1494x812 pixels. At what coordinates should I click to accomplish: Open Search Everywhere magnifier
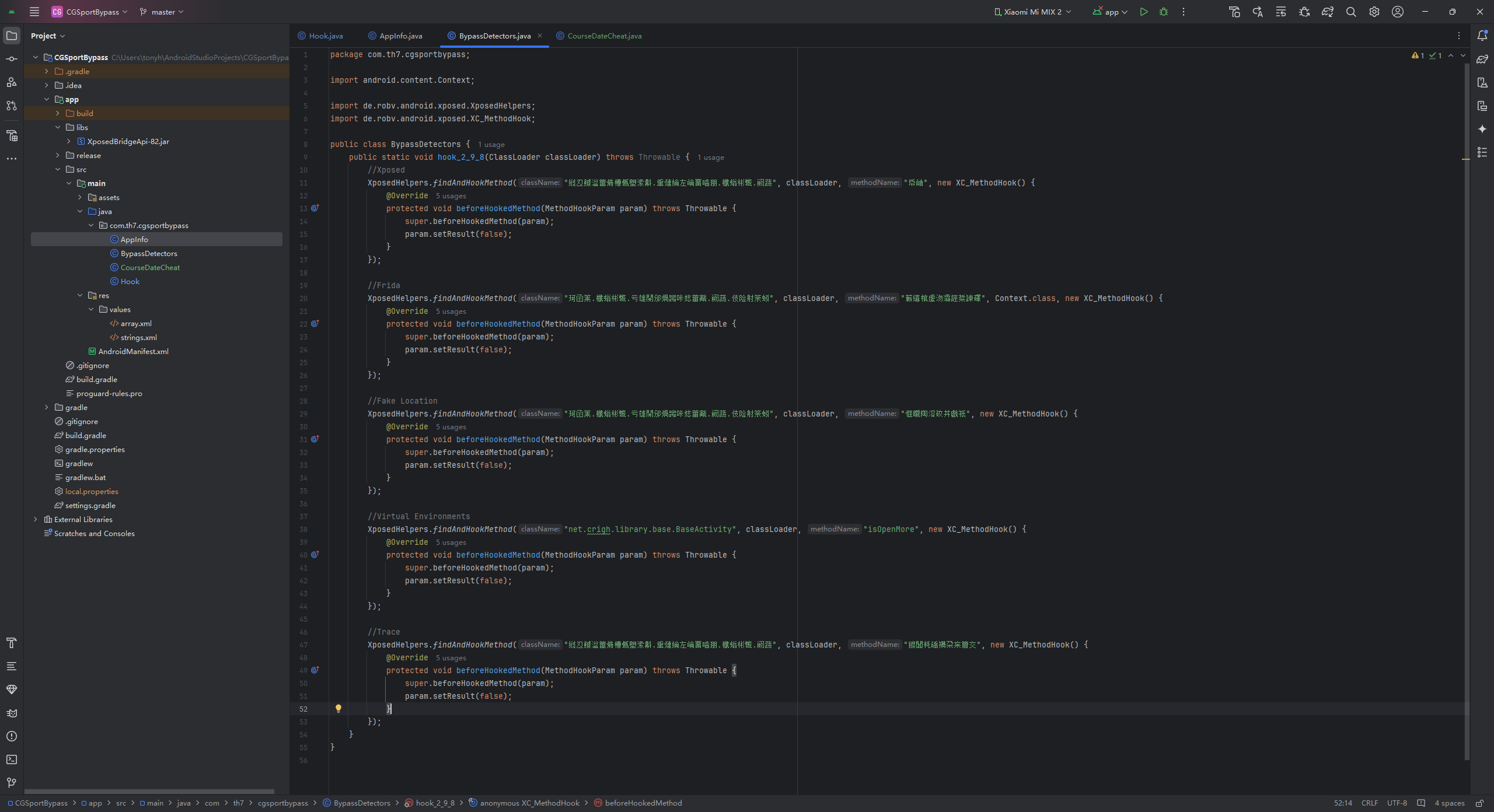[1351, 12]
